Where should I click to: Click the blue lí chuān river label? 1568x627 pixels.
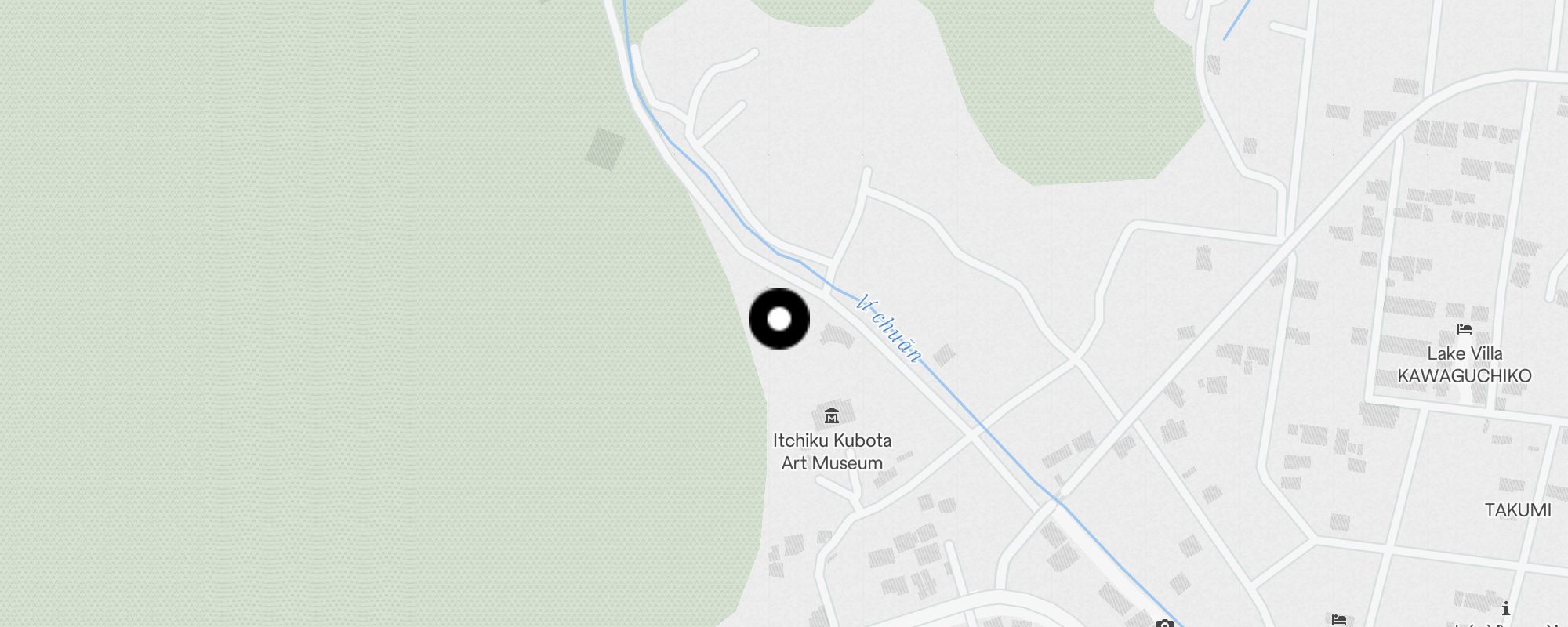pyautogui.click(x=890, y=328)
